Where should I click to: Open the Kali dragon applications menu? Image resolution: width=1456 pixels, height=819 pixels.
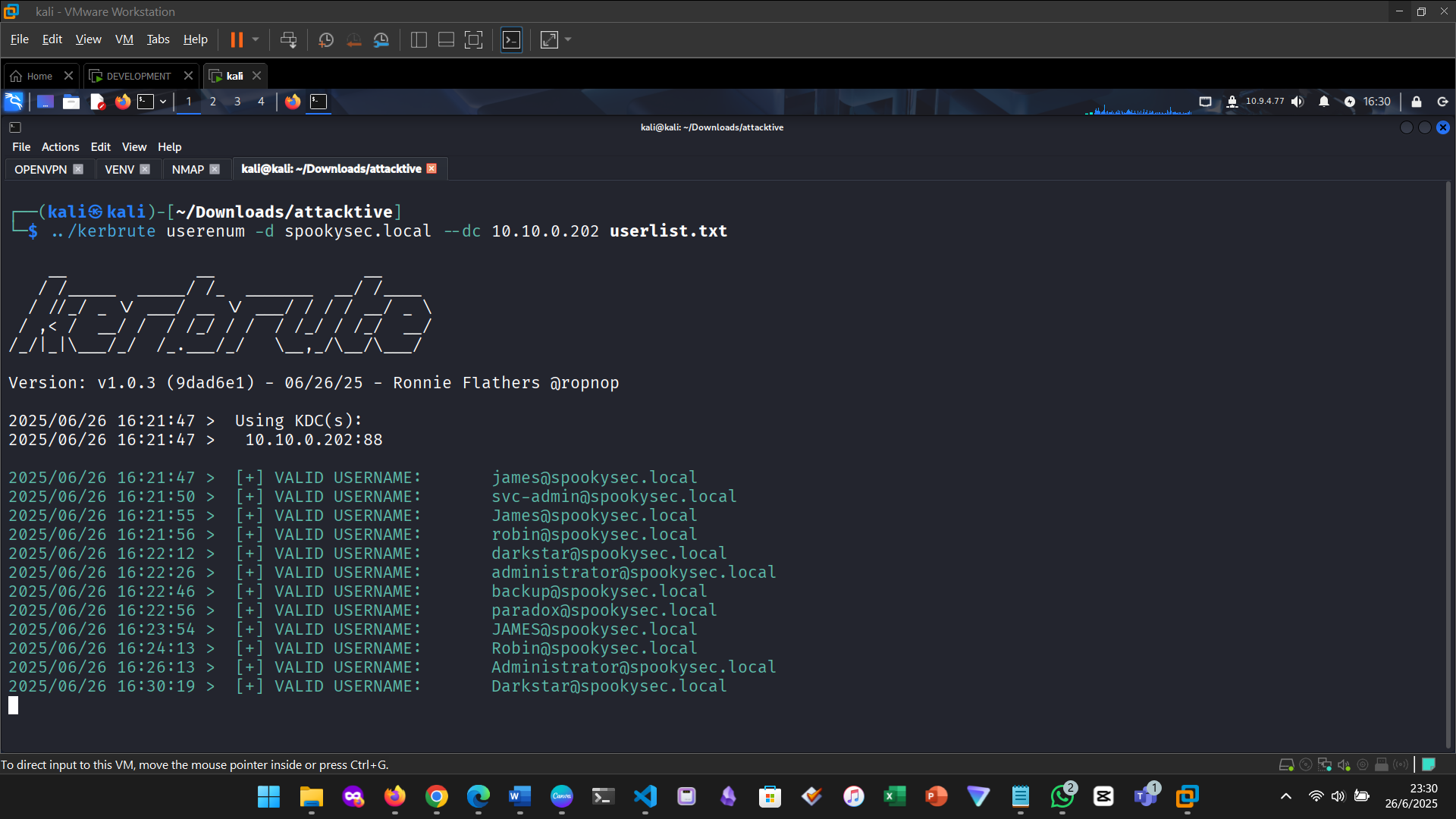pos(14,102)
